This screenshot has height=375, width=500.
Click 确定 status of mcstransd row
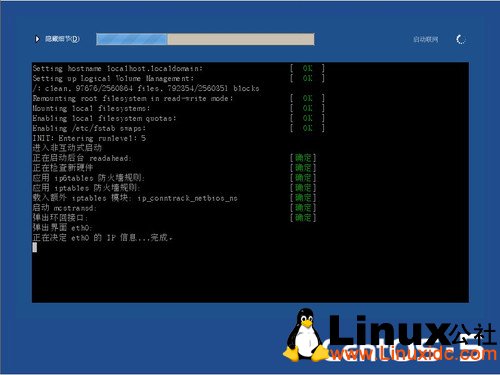303,208
